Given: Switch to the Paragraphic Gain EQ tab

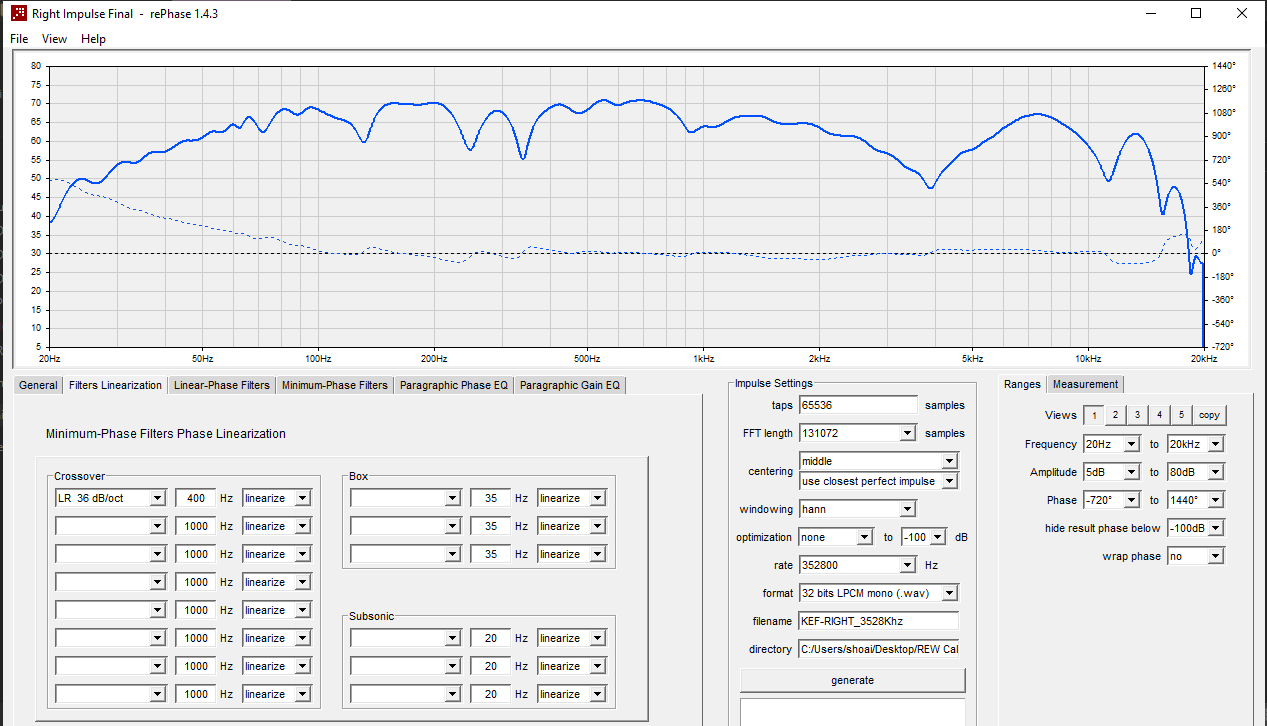Looking at the screenshot, I should tap(569, 385).
